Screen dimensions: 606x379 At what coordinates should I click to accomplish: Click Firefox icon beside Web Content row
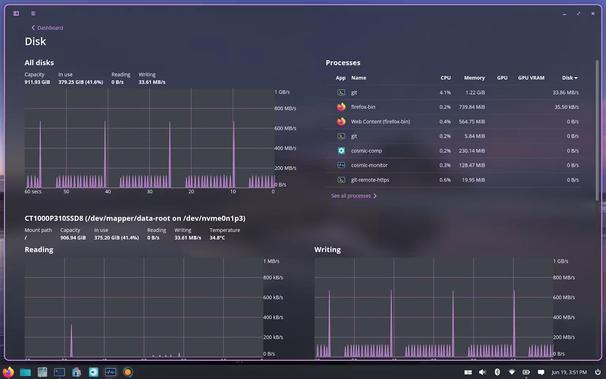[x=341, y=122]
